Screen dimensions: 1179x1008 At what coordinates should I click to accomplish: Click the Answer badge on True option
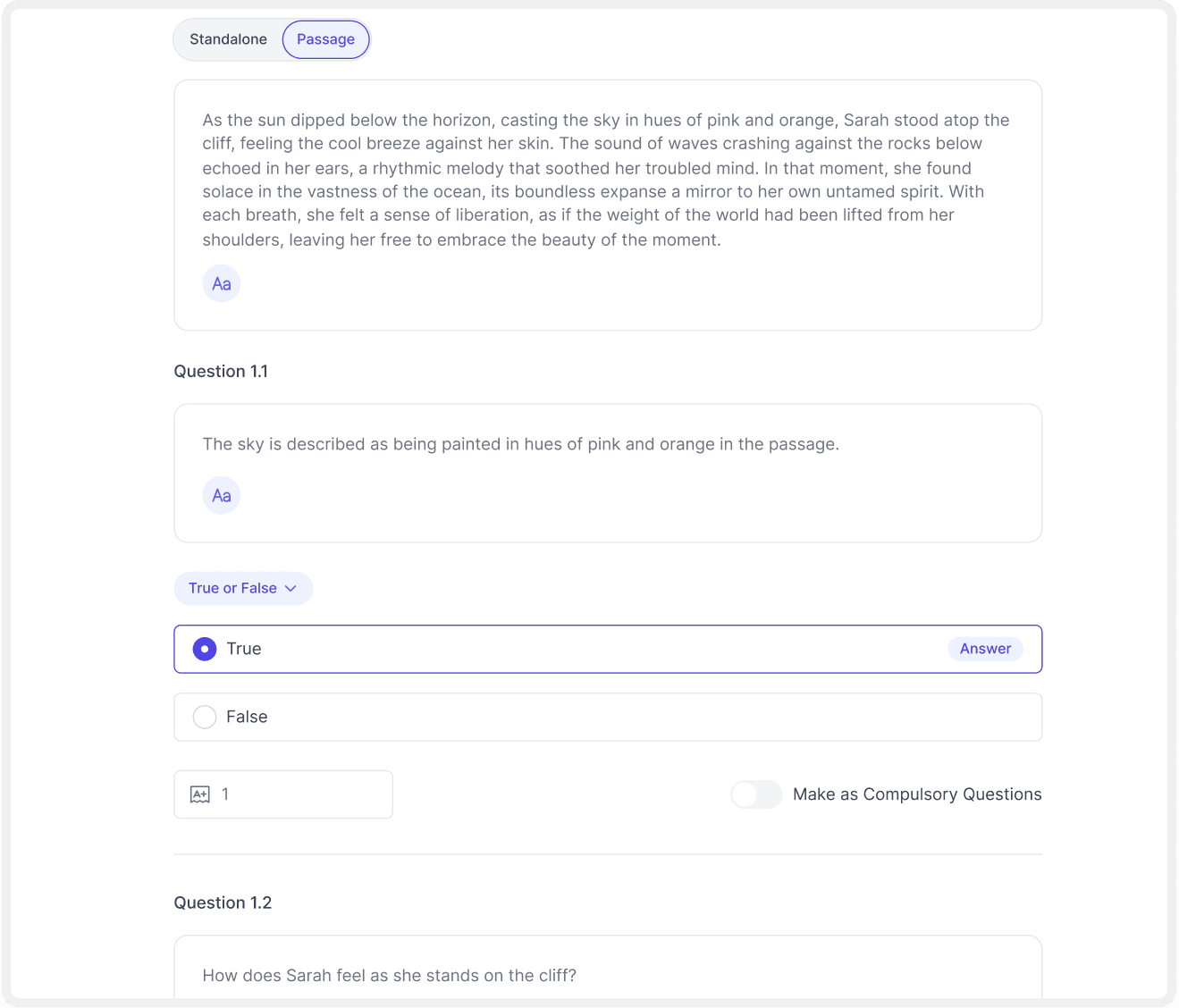point(985,649)
